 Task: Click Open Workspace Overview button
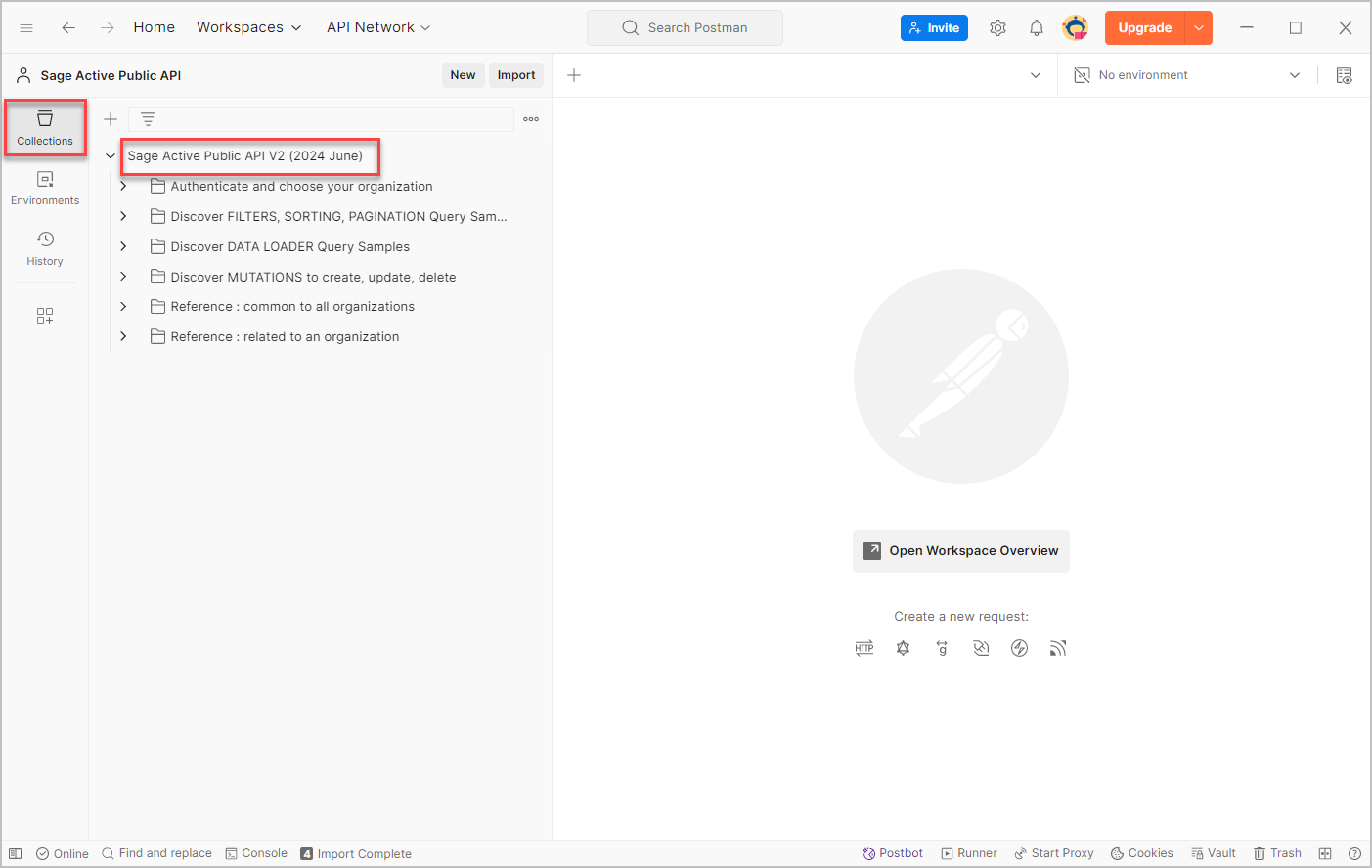pos(961,551)
